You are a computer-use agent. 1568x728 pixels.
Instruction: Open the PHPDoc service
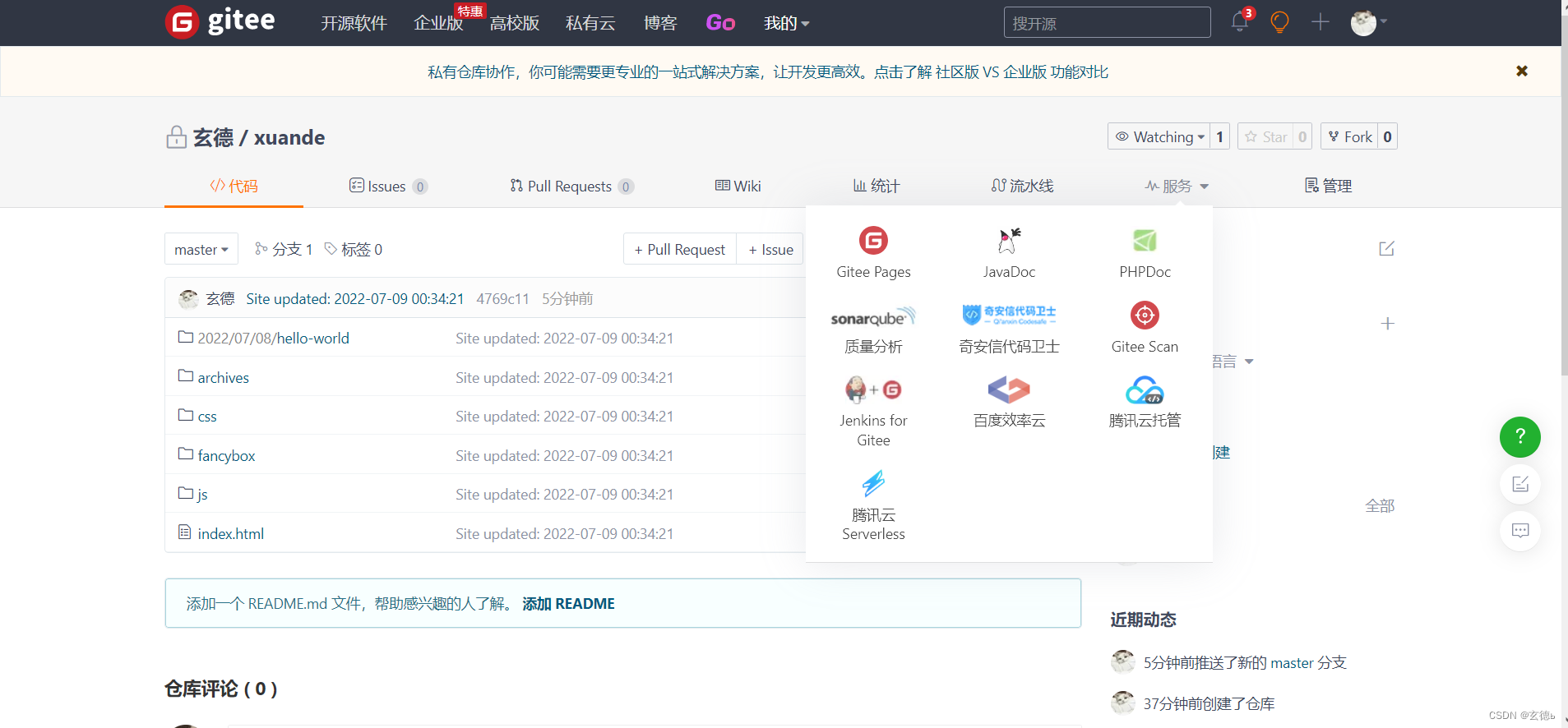pyautogui.click(x=1145, y=253)
